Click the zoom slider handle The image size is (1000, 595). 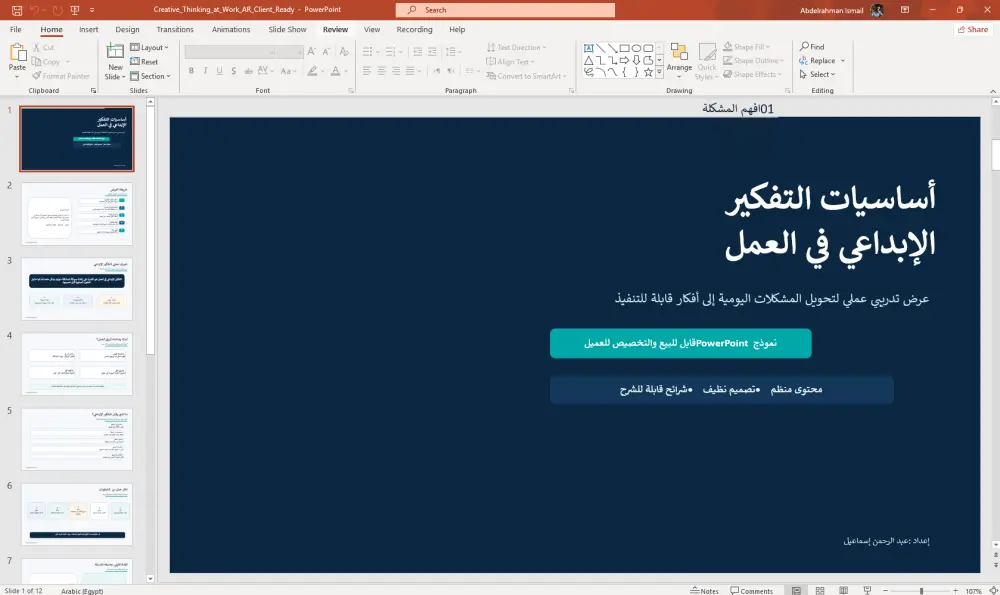point(922,591)
